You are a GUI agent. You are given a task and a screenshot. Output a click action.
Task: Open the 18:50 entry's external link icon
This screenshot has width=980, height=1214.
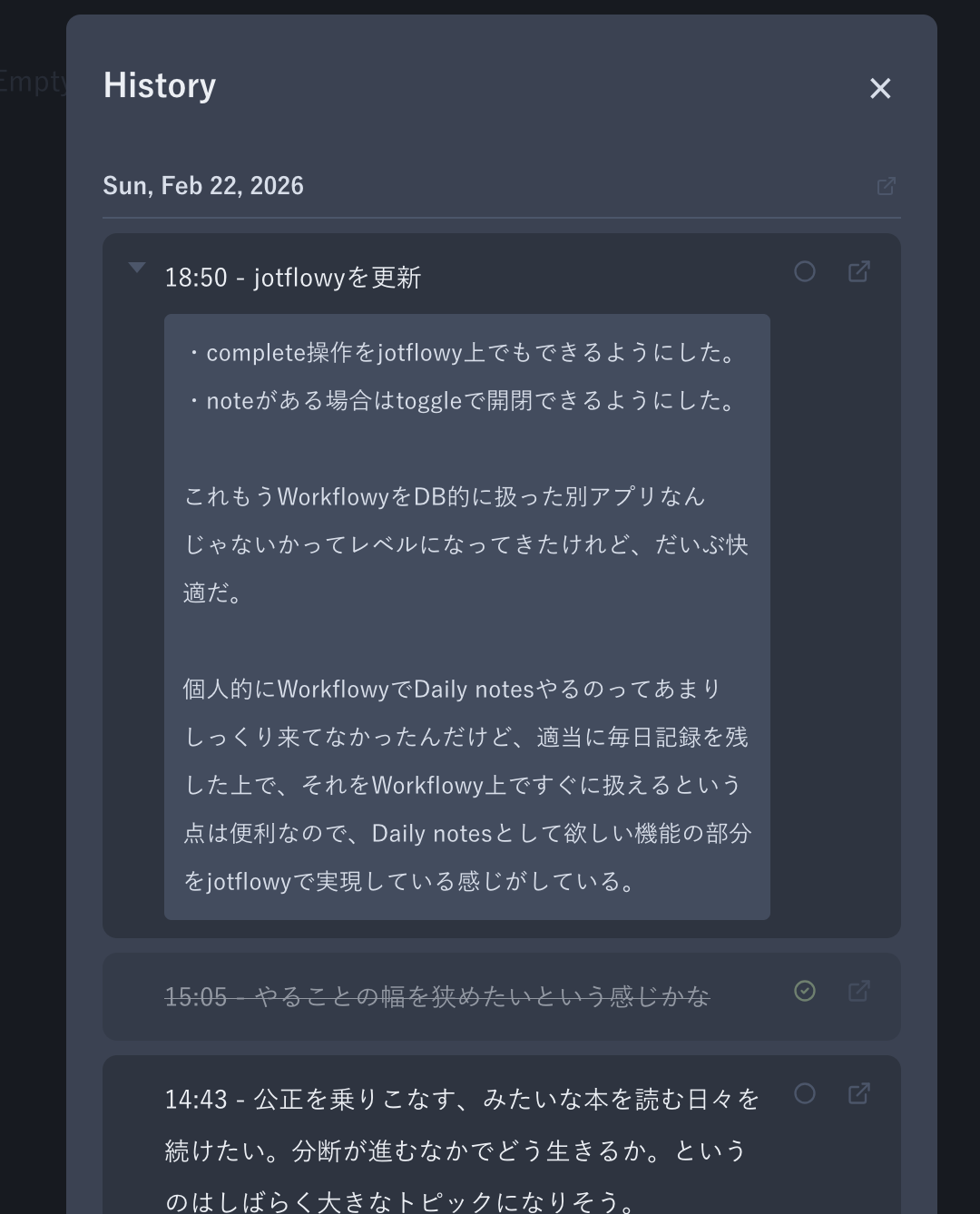858,271
